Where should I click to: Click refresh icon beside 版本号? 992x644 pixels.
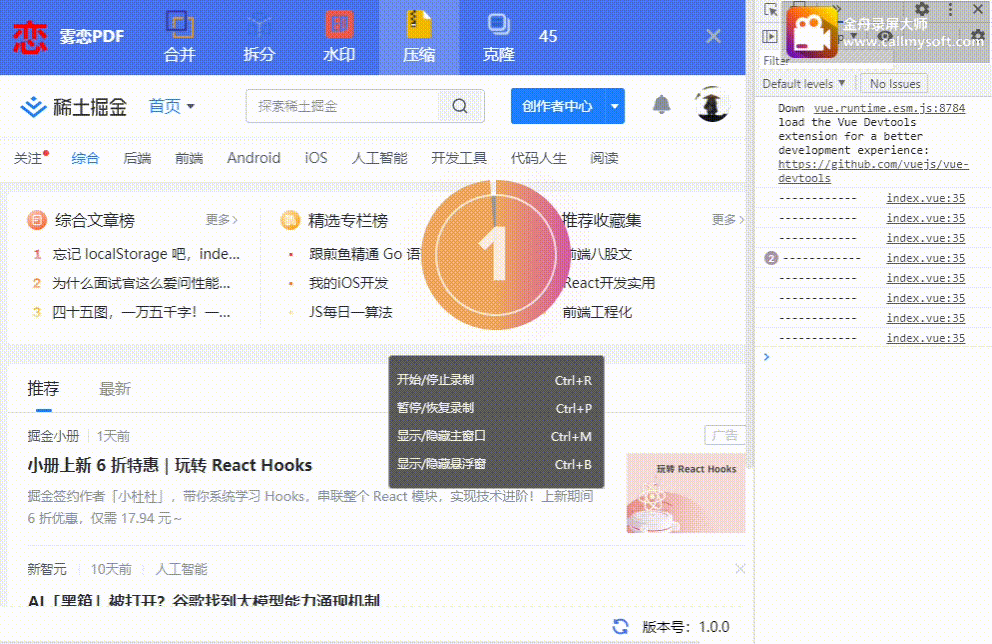[x=621, y=626]
